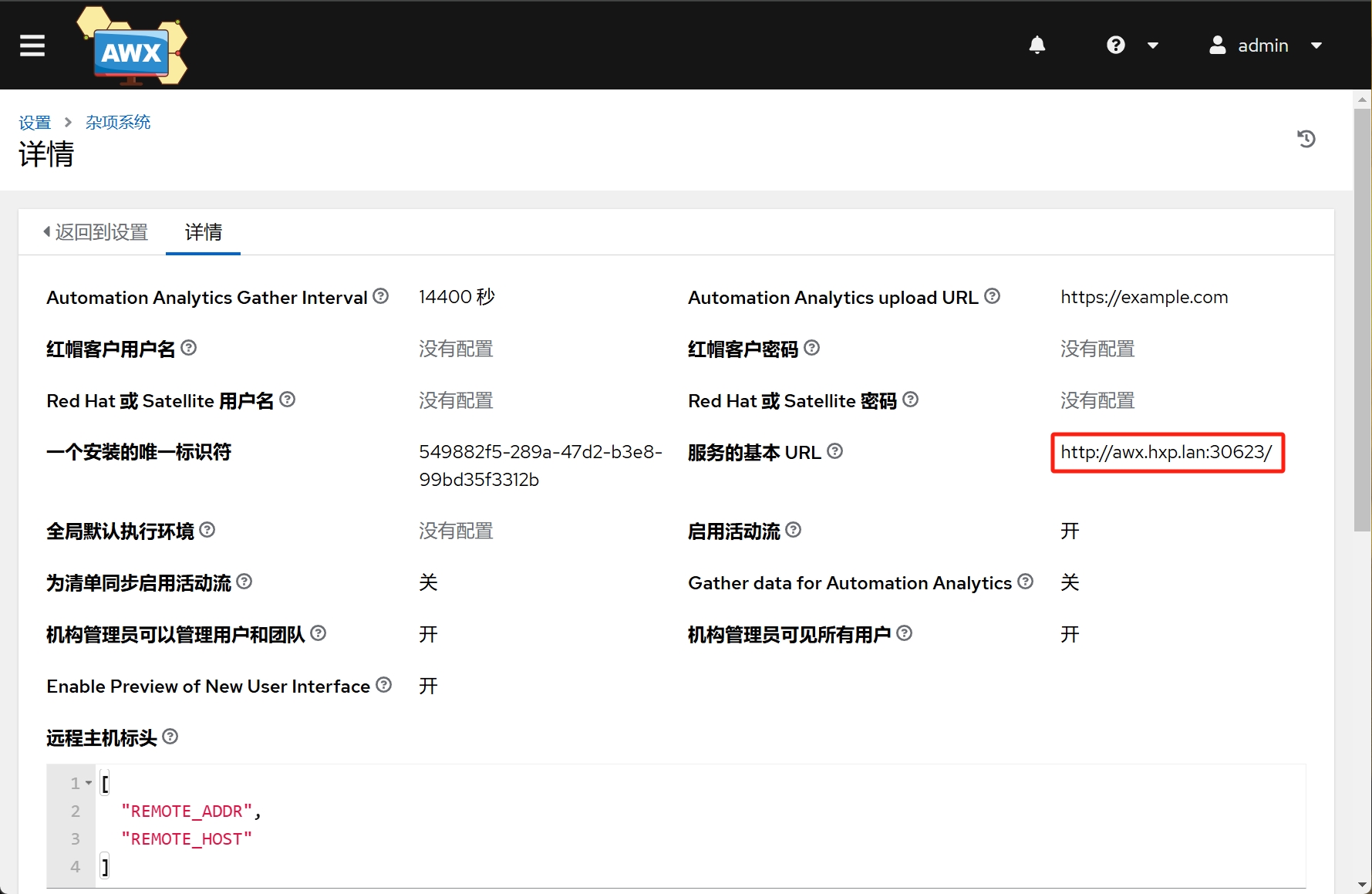Image resolution: width=1372 pixels, height=894 pixels.
Task: Open the 杂项系统 breadcrumb link
Action: (x=118, y=123)
